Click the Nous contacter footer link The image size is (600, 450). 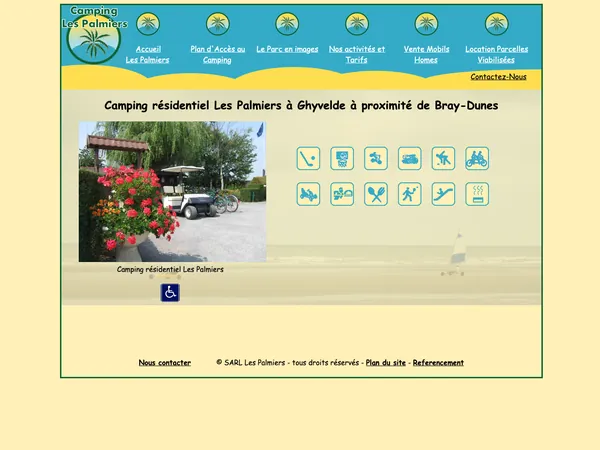tap(165, 362)
